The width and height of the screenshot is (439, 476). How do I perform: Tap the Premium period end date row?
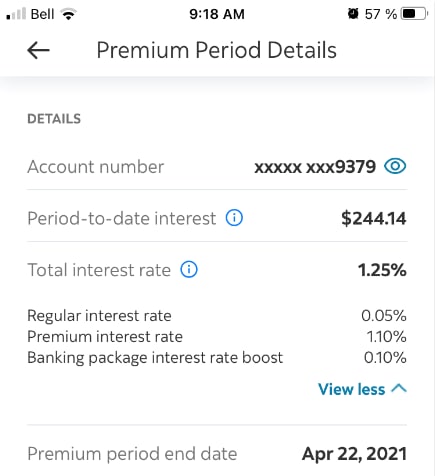coord(217,454)
